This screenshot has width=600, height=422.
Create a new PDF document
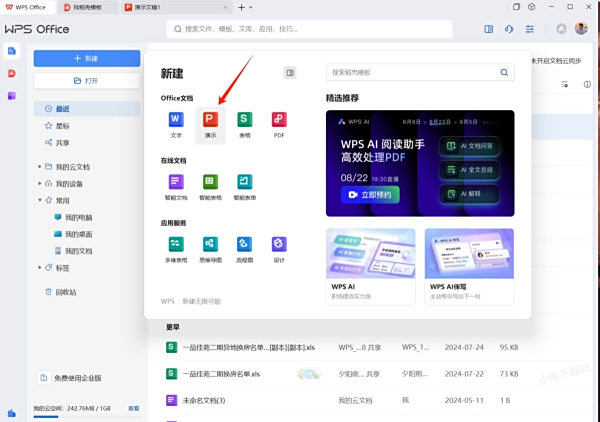point(279,125)
